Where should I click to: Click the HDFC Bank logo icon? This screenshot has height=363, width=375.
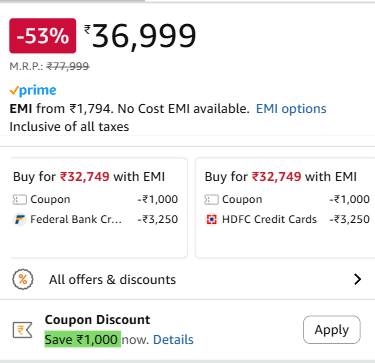(x=212, y=219)
